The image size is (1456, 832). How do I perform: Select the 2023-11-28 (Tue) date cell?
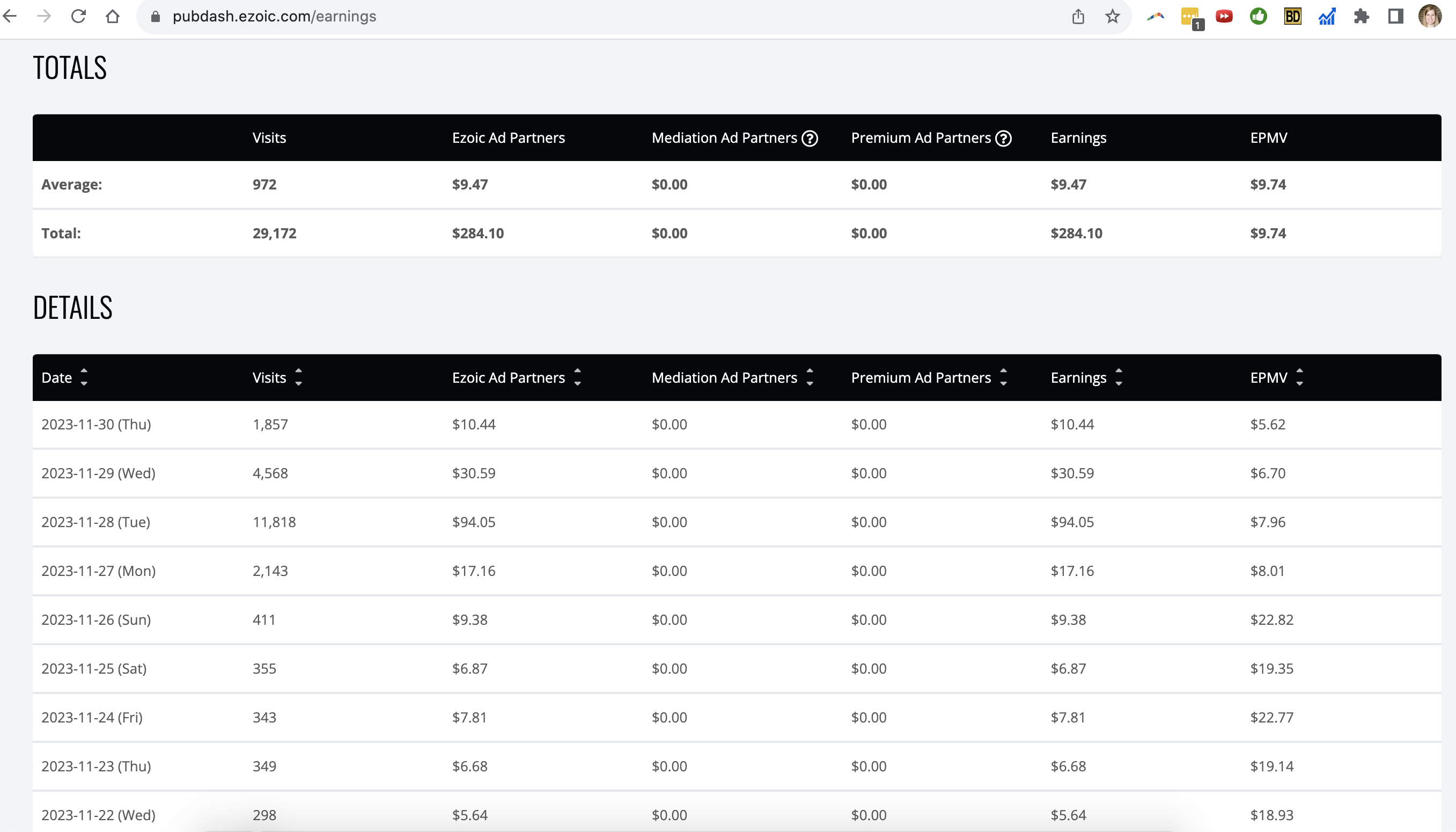click(96, 522)
